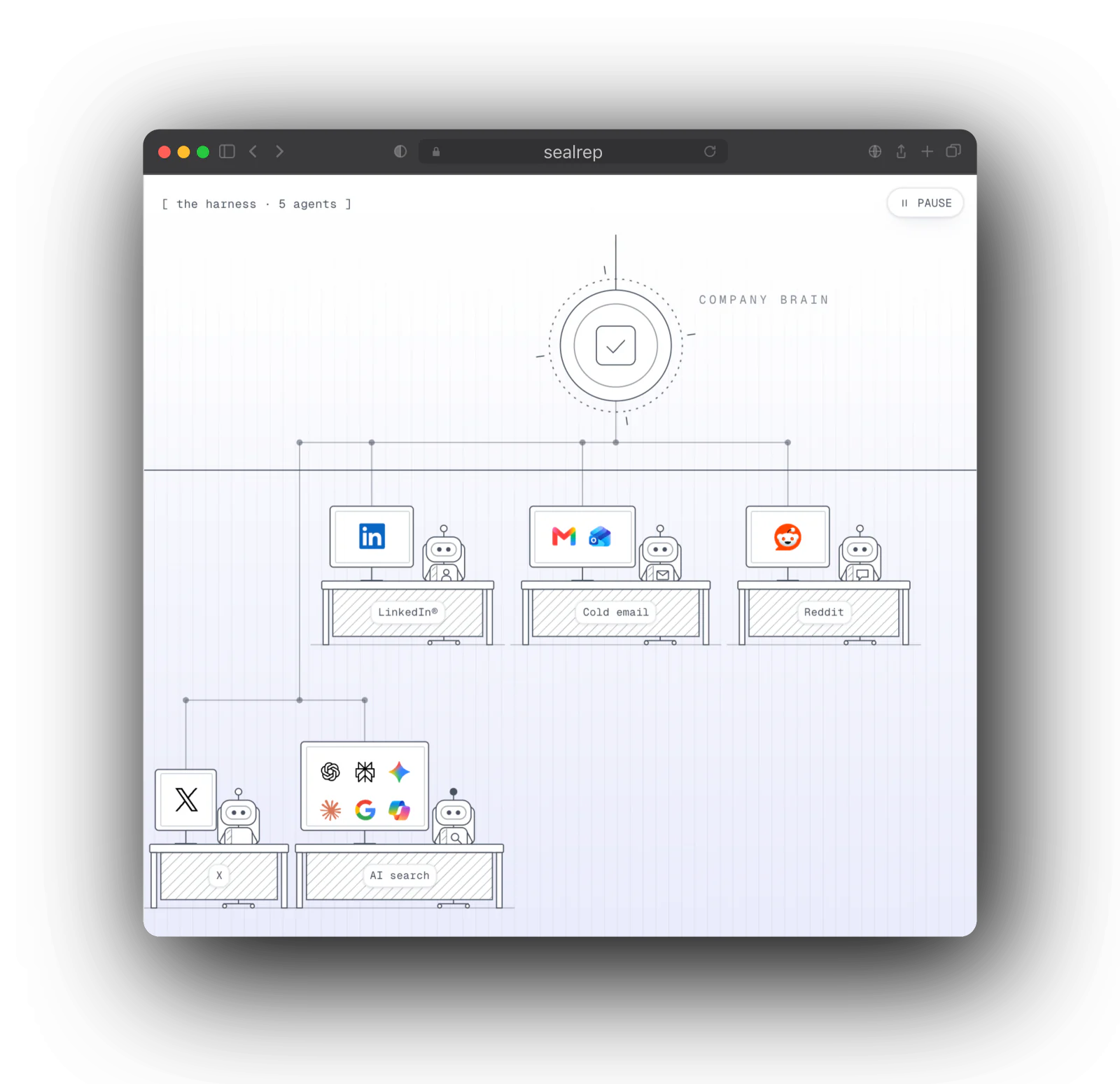Select the Cold email desk label

pos(616,612)
